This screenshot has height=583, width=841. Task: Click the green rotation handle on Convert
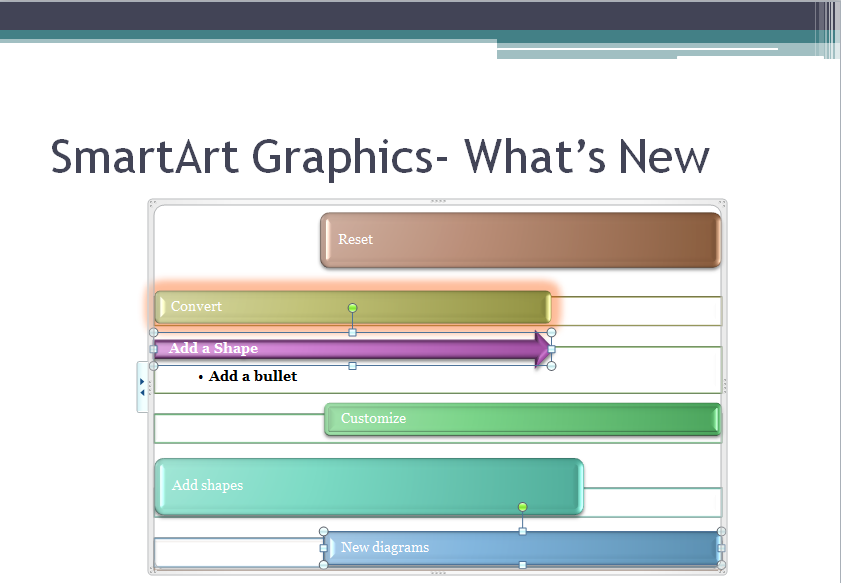point(352,306)
